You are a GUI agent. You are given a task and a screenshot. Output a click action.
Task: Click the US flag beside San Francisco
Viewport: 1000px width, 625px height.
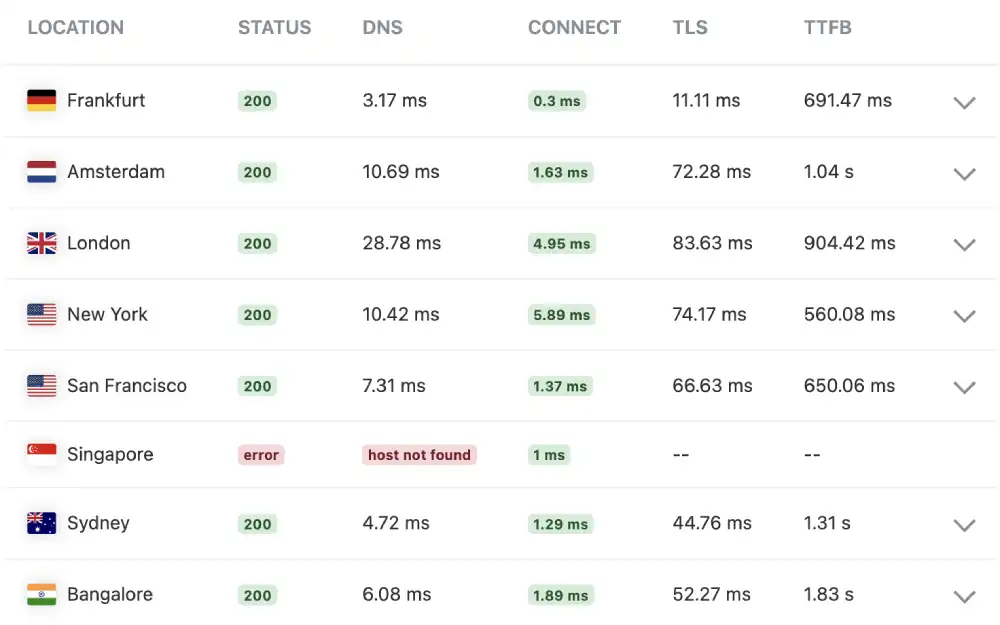40,385
